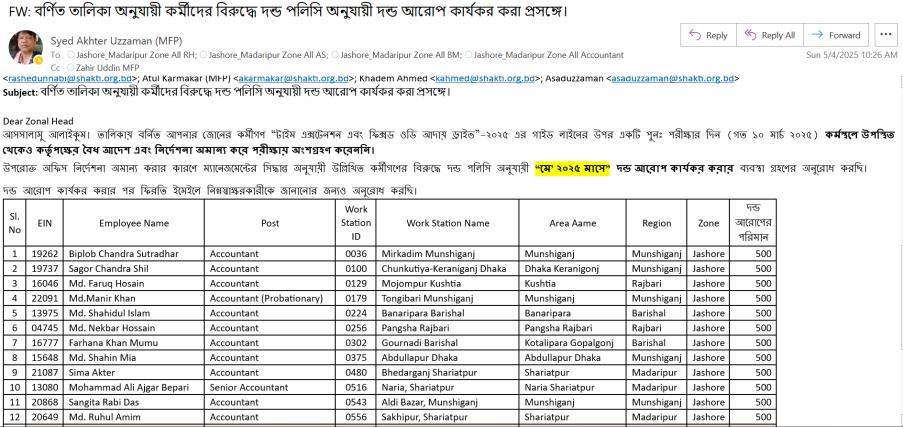Click EIN value 04745
The width and height of the screenshot is (903, 427).
(44, 328)
